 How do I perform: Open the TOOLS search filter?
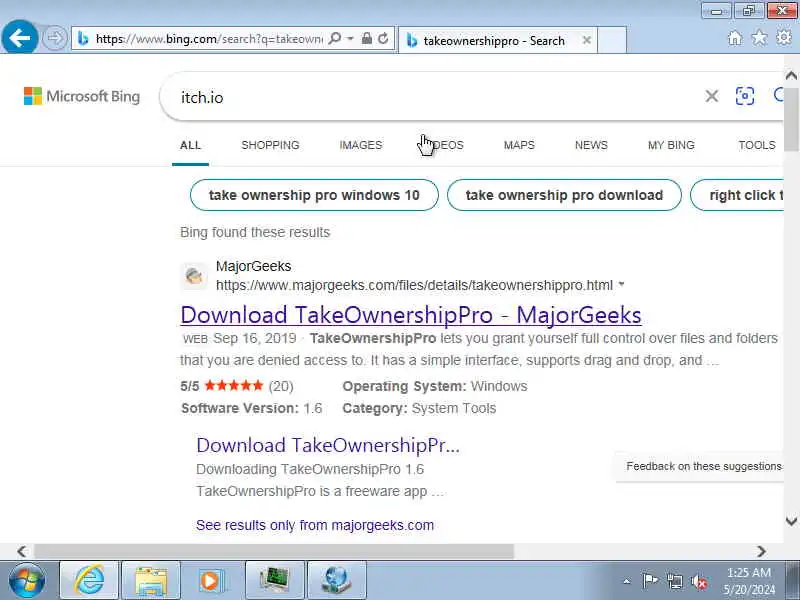point(757,145)
